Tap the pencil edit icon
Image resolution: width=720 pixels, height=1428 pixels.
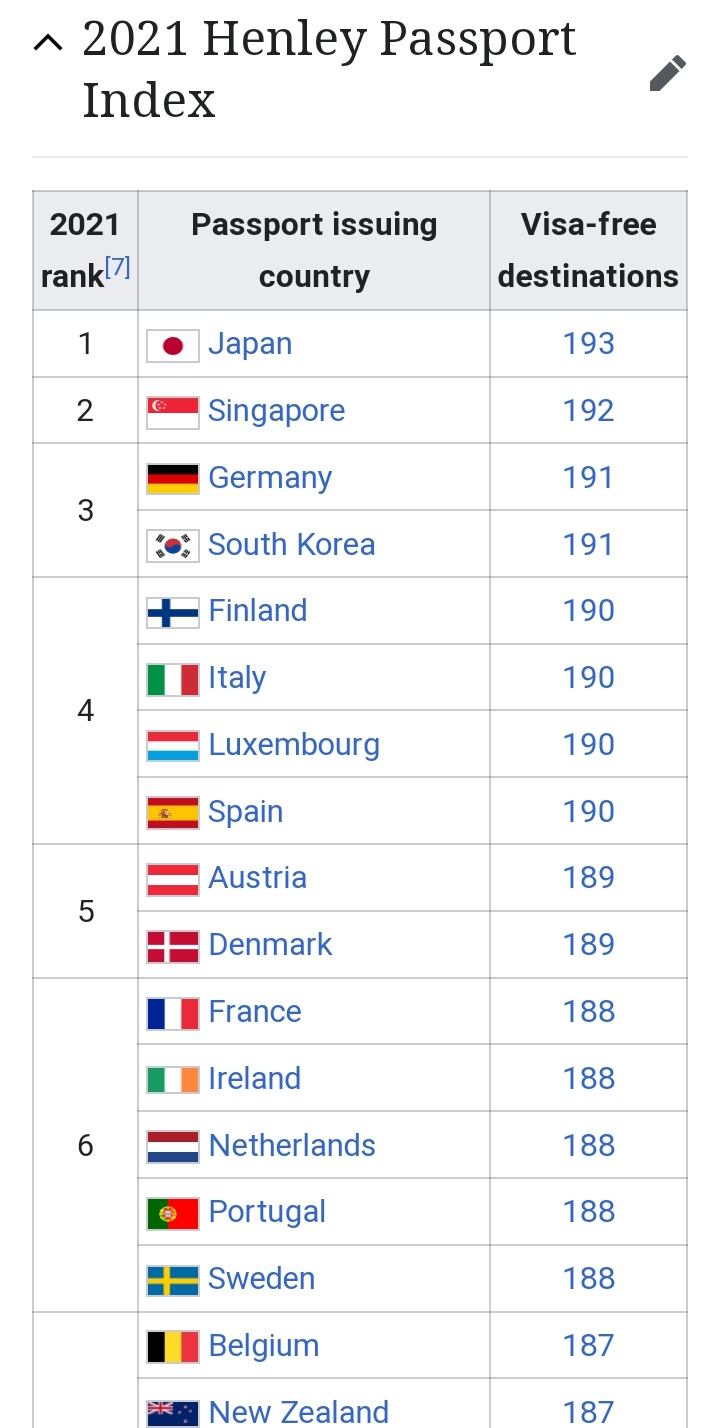(x=667, y=73)
